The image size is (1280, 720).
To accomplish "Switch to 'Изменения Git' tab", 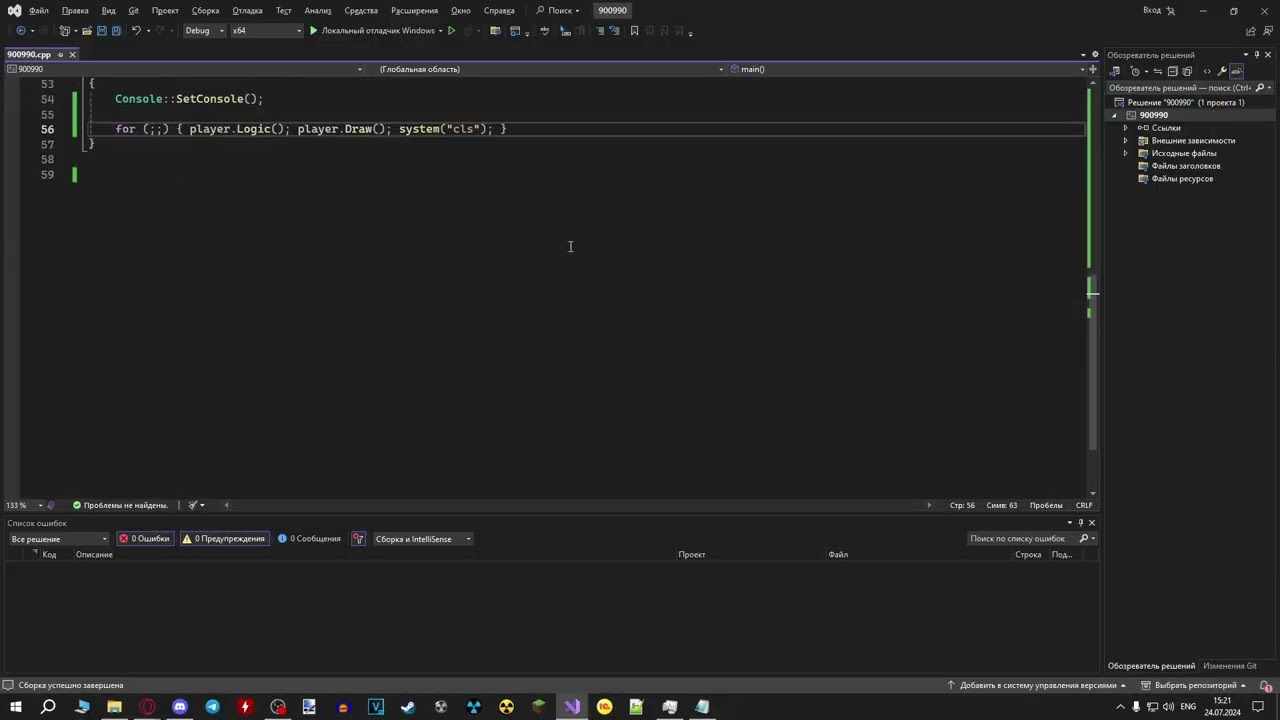I will 1230,666.
